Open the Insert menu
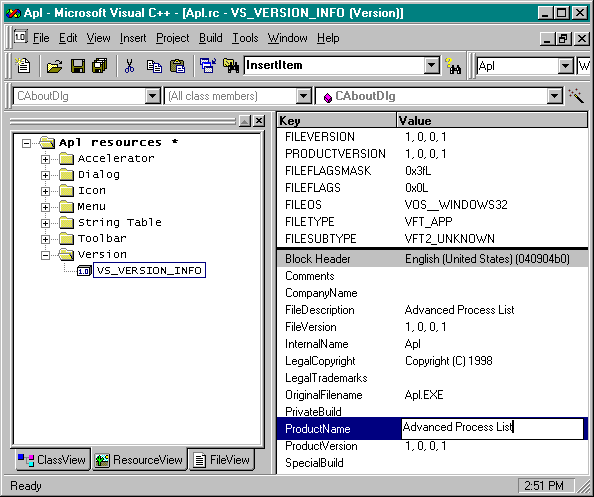The width and height of the screenshot is (594, 497). pyautogui.click(x=133, y=38)
